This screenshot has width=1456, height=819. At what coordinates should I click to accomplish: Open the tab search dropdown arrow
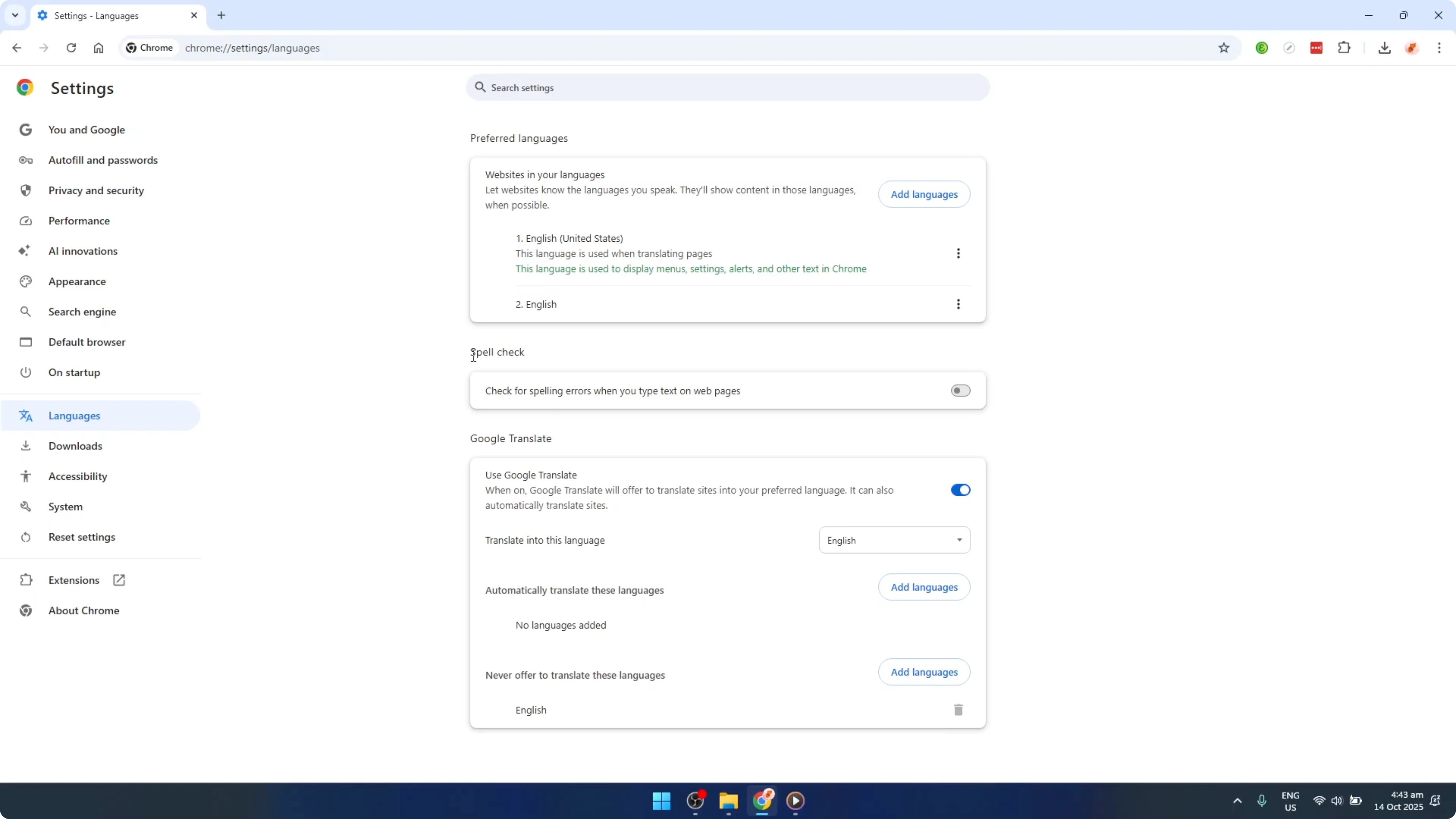[x=15, y=15]
